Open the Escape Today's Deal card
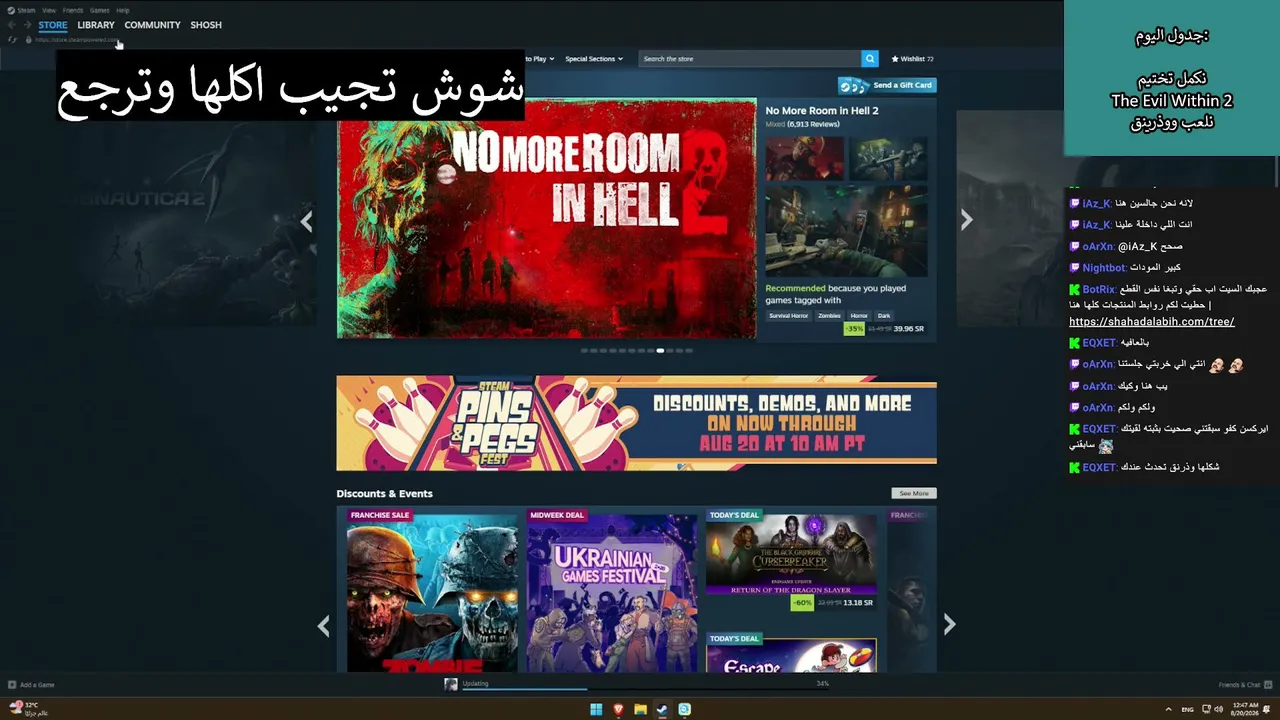Viewport: 1280px width, 720px height. point(791,652)
